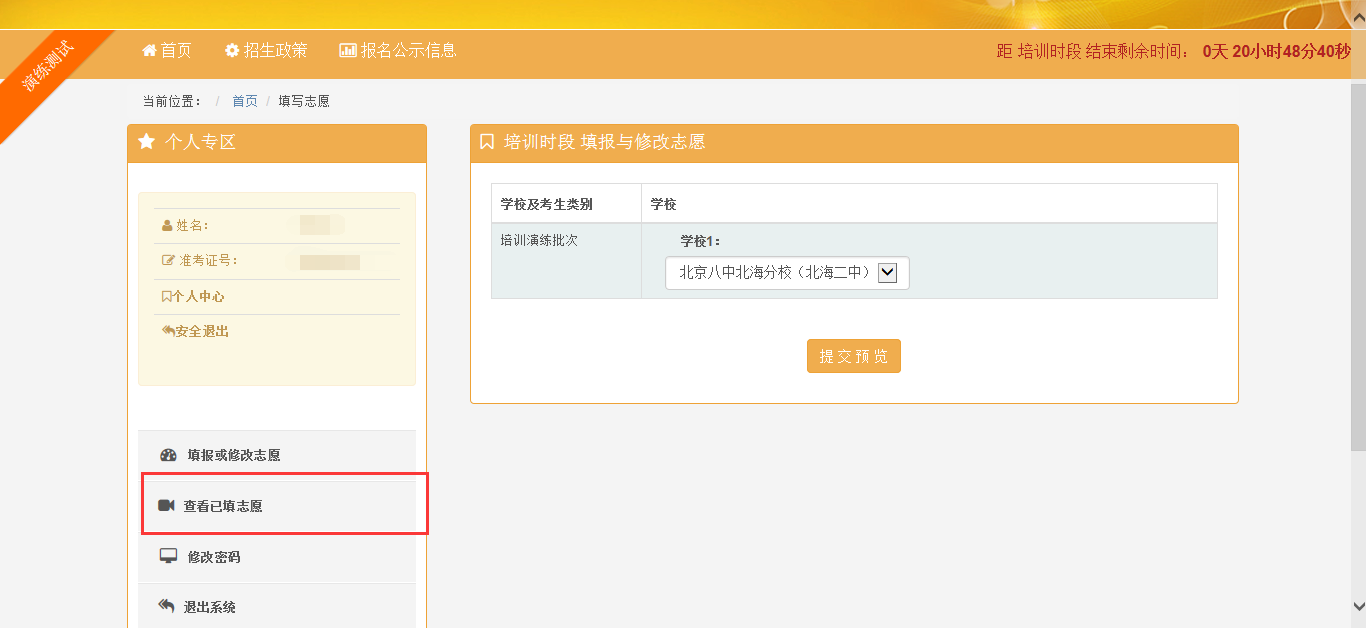Click the bar chart icon beside 报名公示信息
Screen dimensions: 1366x628
coord(348,50)
